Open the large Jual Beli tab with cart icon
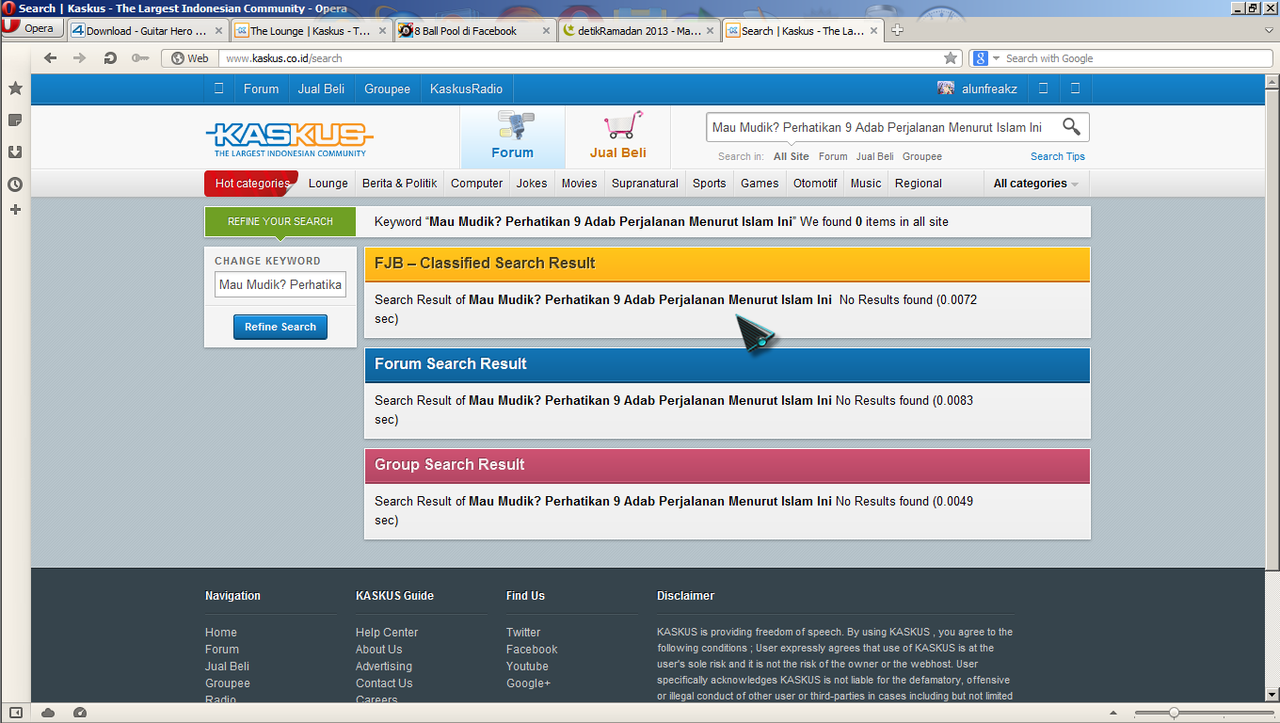The height and width of the screenshot is (723, 1280). pos(618,136)
